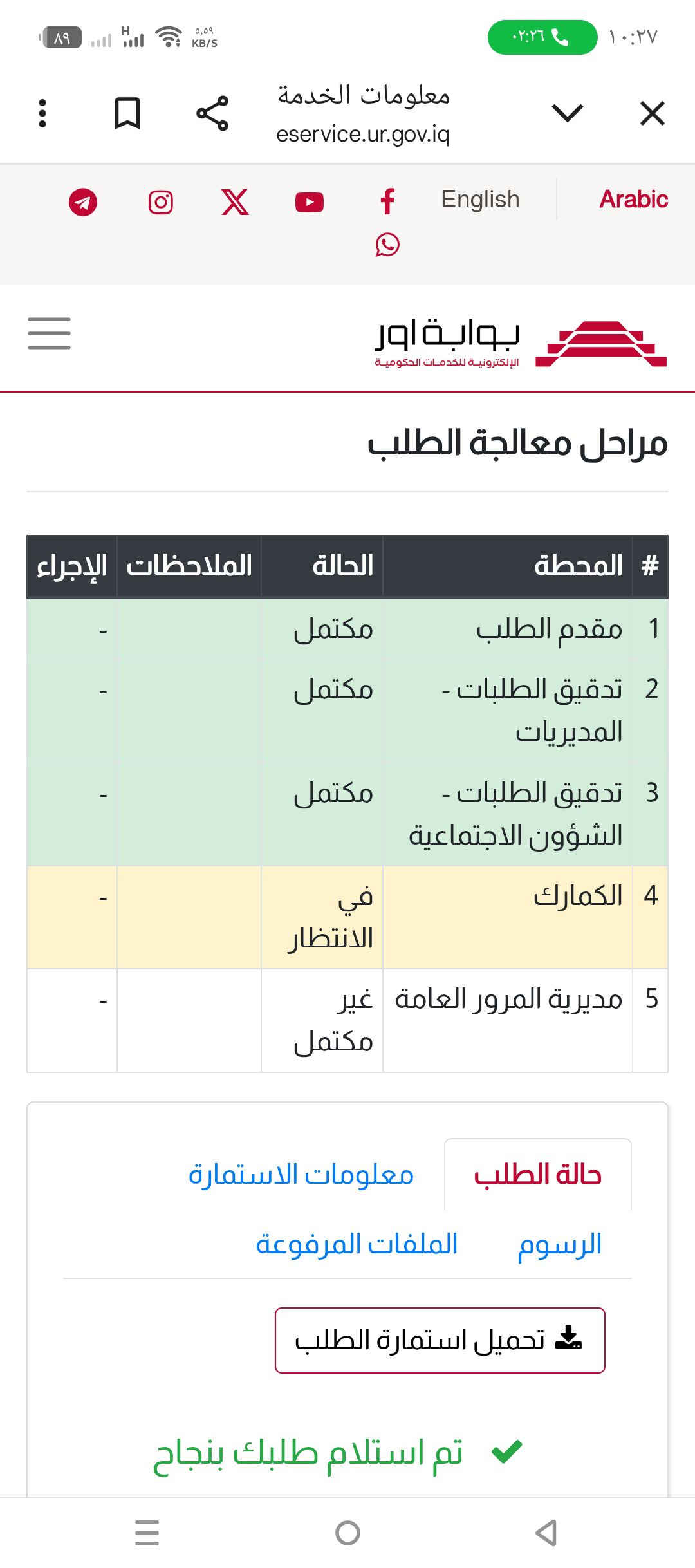Click تحميل استمارة الطلب download button
695x1568 pixels.
pyautogui.click(x=440, y=1340)
